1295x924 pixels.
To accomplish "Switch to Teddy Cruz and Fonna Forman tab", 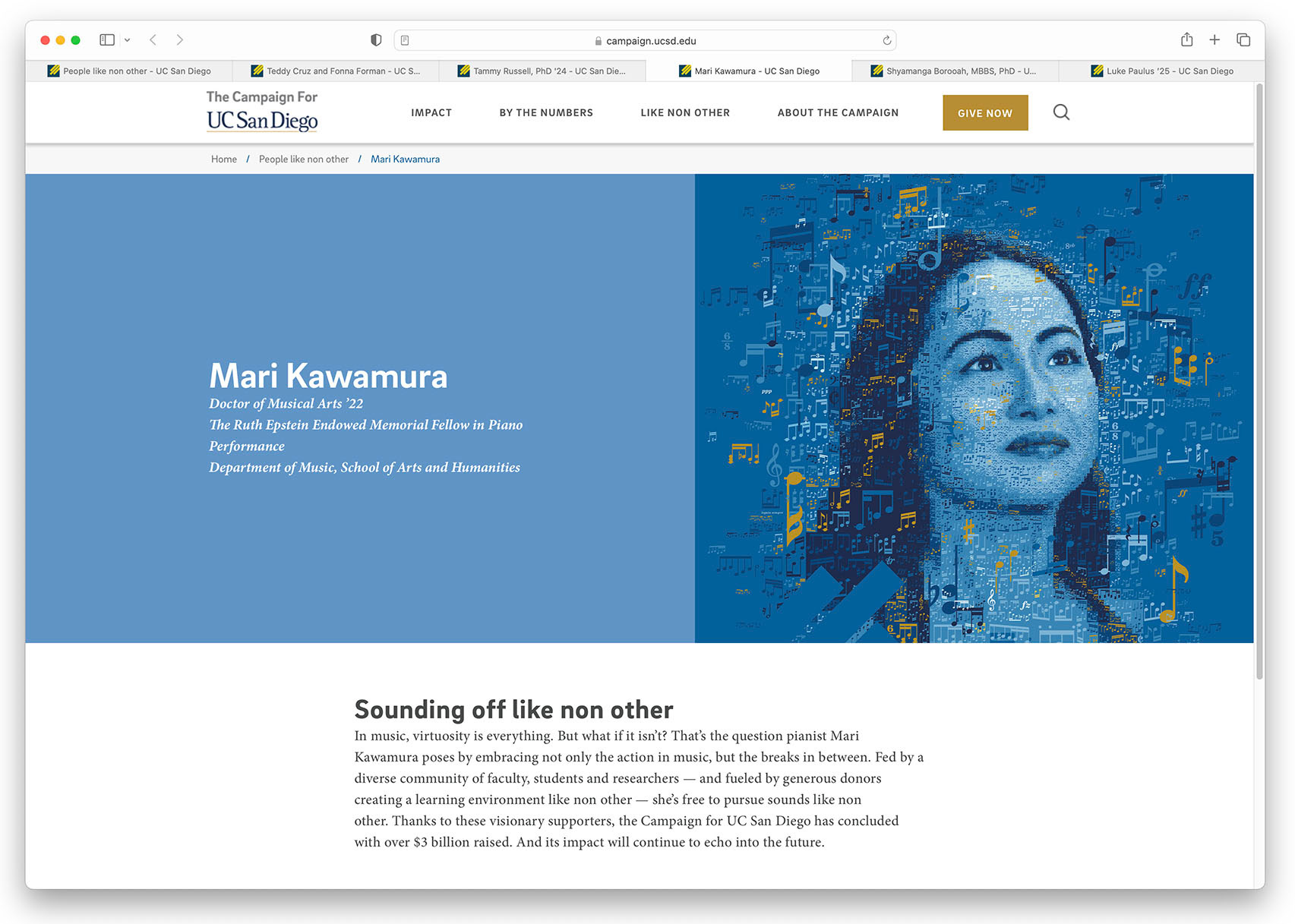I will click(x=335, y=71).
